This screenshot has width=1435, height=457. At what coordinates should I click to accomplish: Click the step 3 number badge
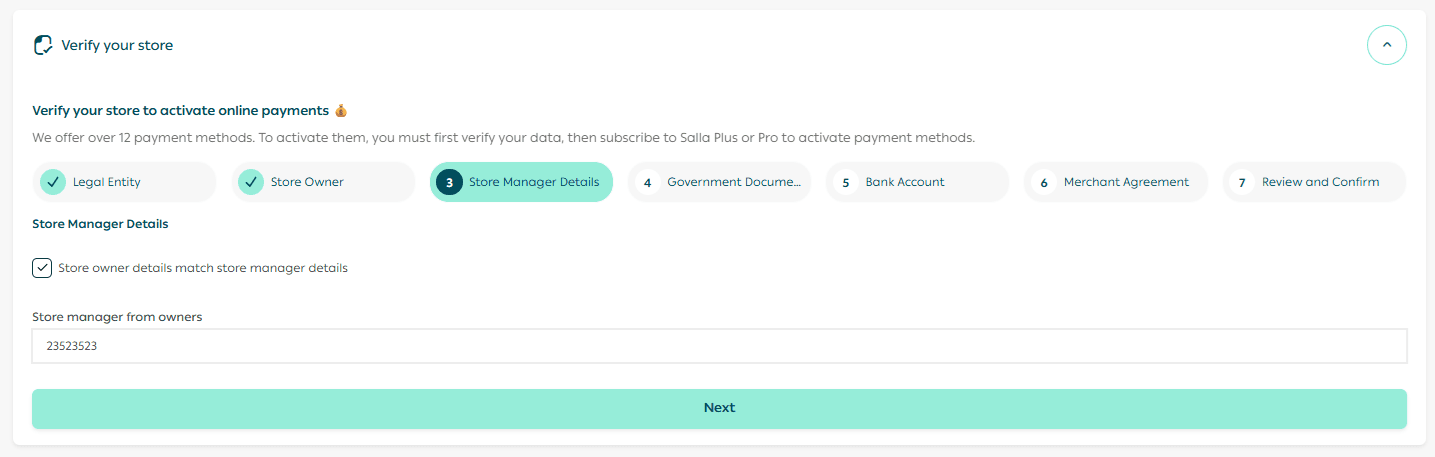(449, 182)
